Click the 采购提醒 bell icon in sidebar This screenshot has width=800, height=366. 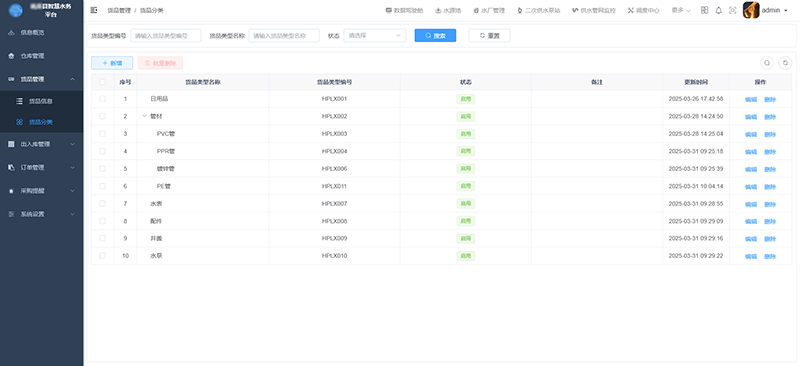click(x=11, y=191)
